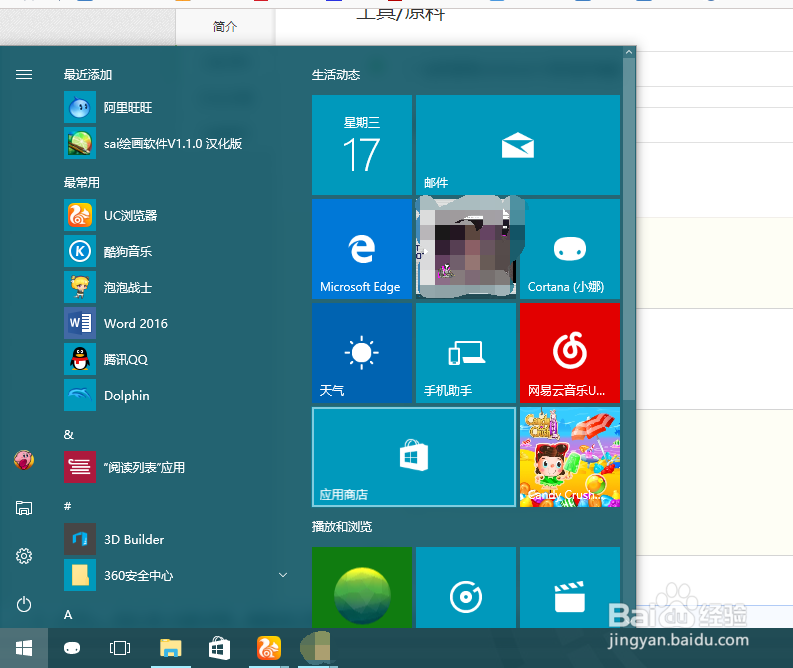Launch Candy Crush tile
This screenshot has width=793, height=668.
pos(570,457)
